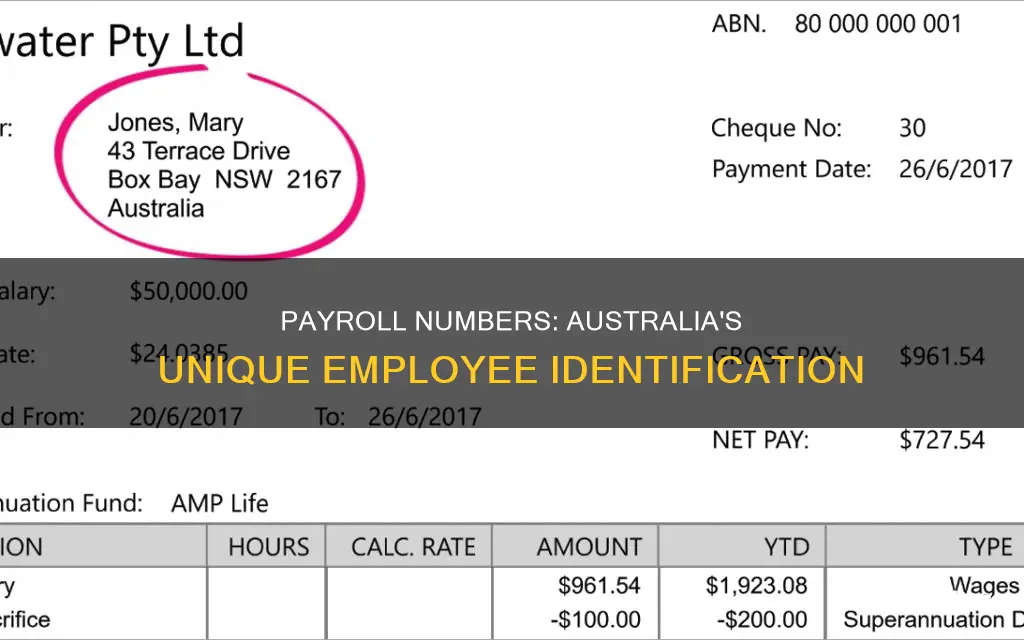Click the period start date 20/6/2017

185,417
